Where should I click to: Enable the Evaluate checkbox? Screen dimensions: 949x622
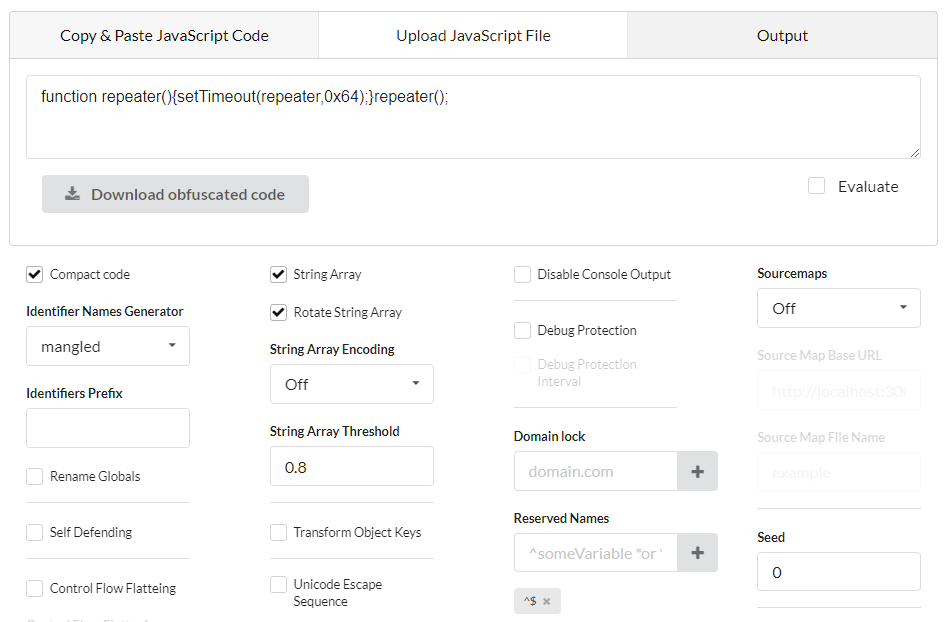pos(817,186)
